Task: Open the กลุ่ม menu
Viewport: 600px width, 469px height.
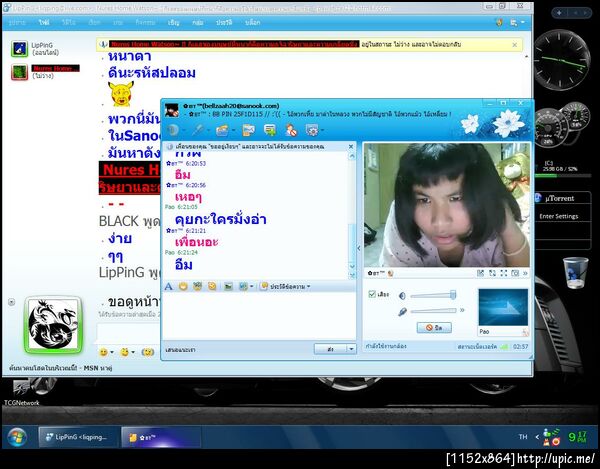Action: [x=197, y=23]
